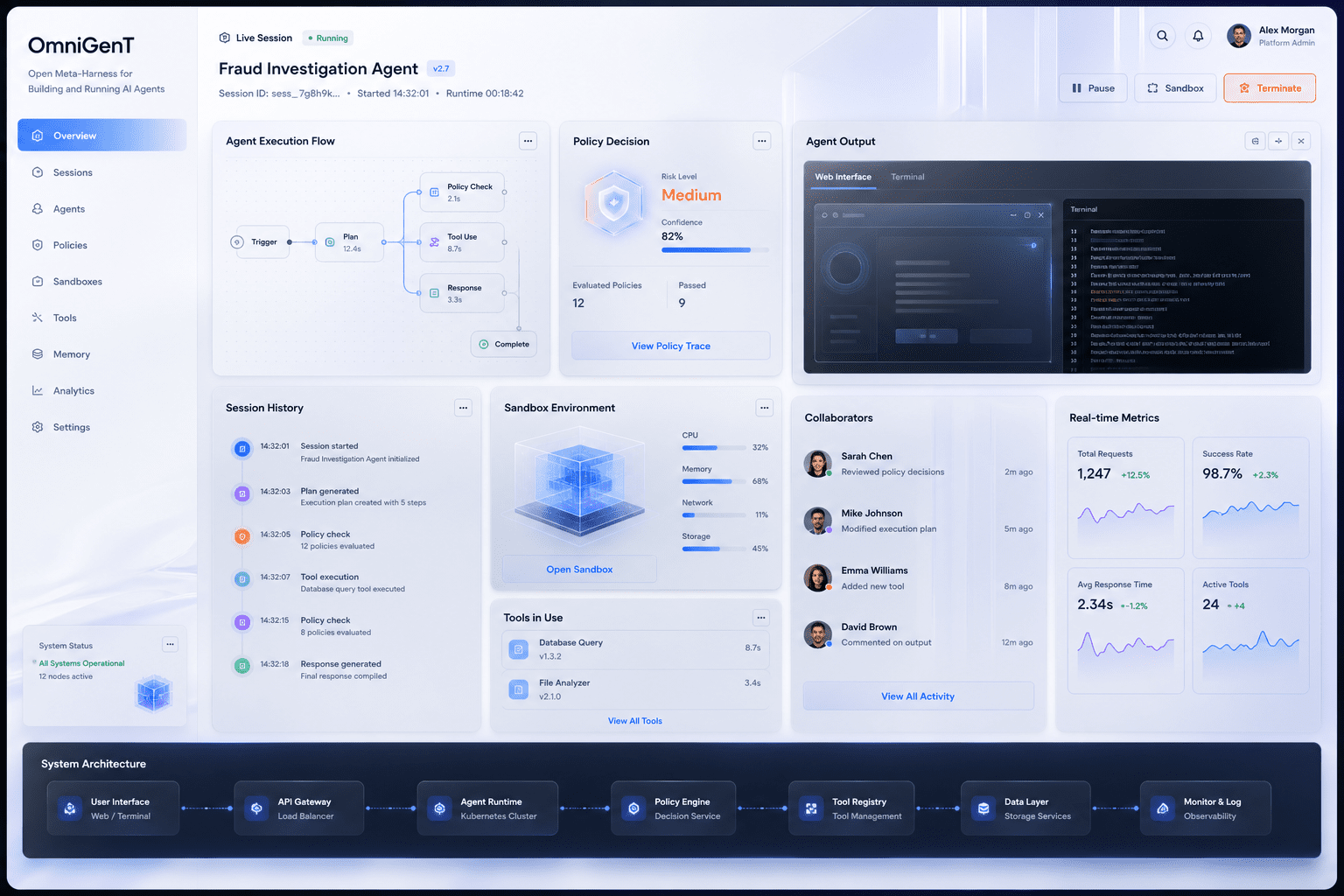The height and width of the screenshot is (896, 1344).
Task: Click the Trigger node icon
Action: point(237,242)
